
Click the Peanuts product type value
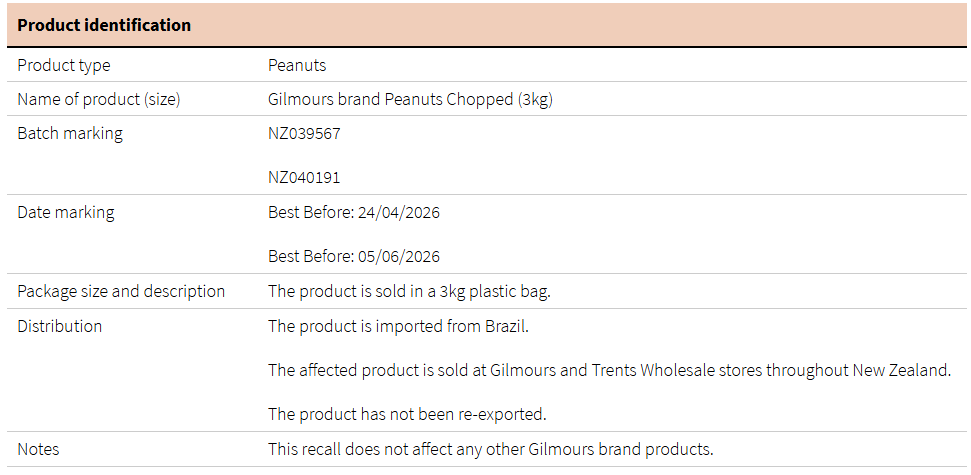(297, 66)
